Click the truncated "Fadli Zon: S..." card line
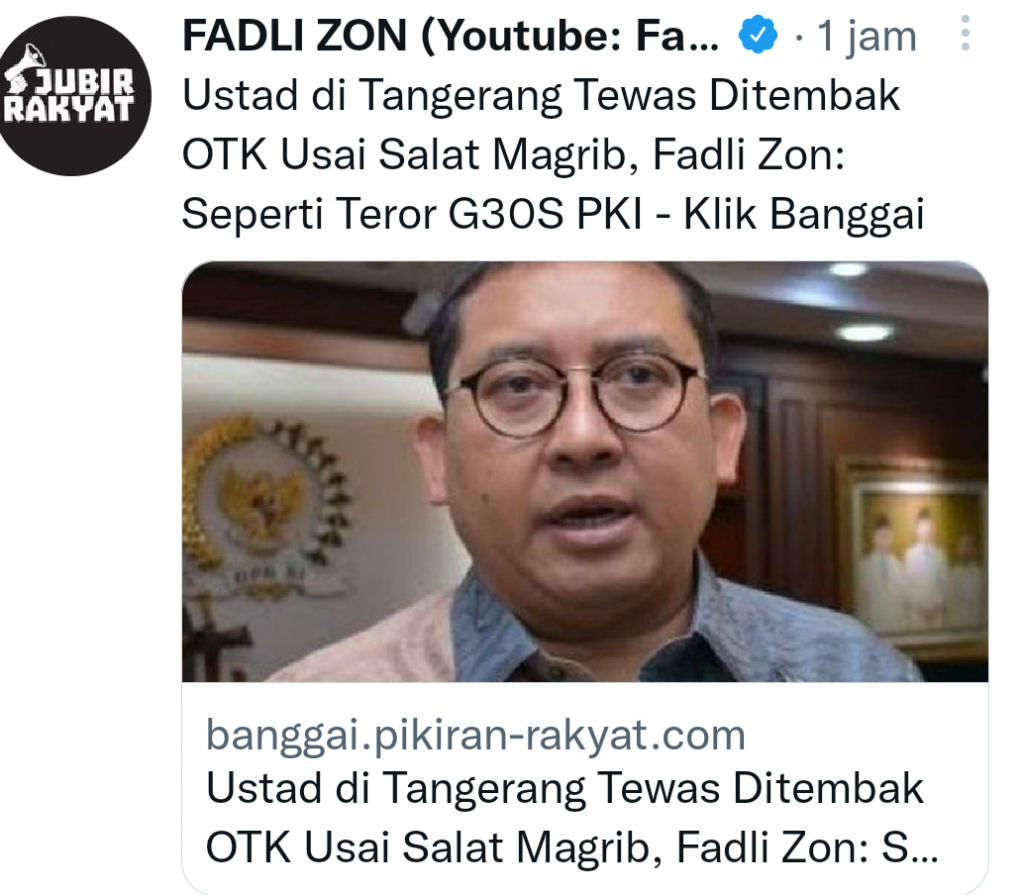1024x895 pixels. point(807,848)
